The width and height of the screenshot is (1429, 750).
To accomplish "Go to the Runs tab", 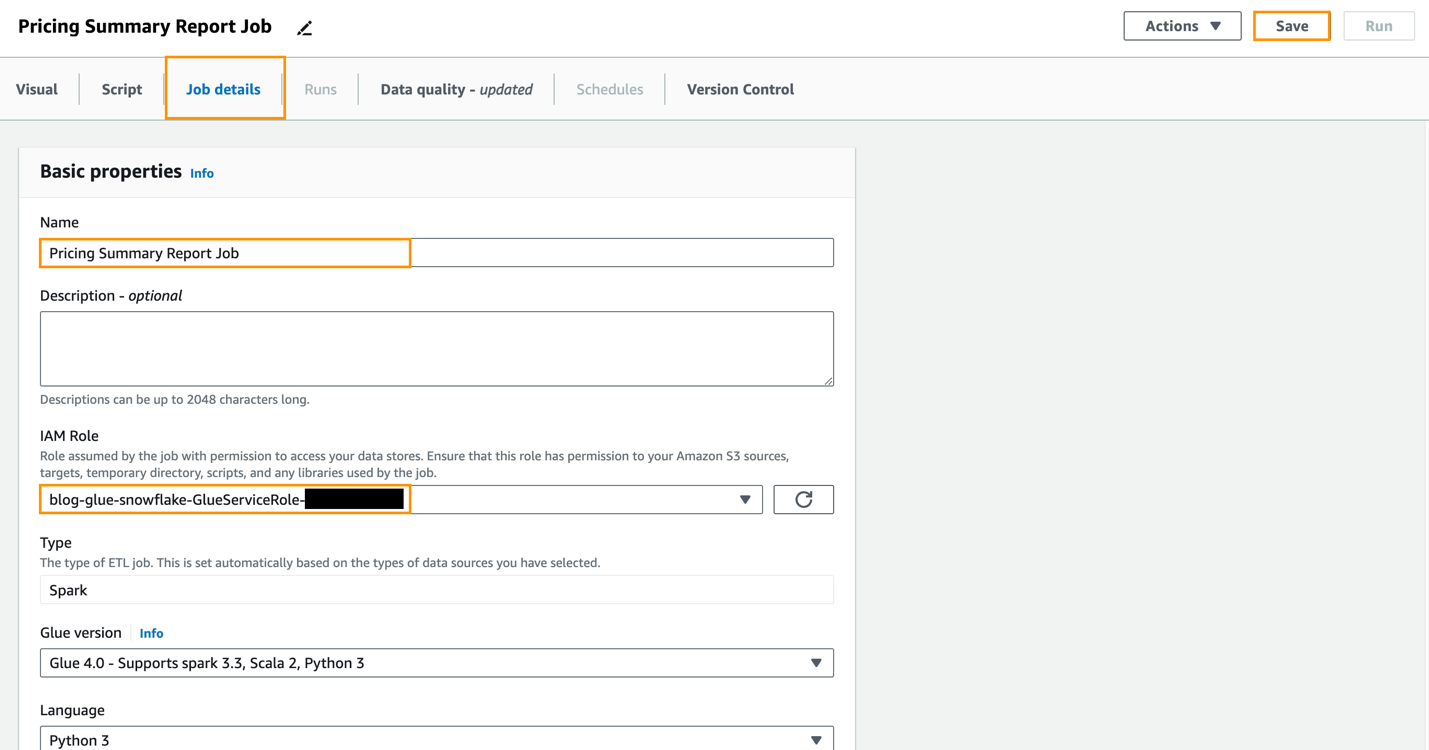I will coord(320,89).
